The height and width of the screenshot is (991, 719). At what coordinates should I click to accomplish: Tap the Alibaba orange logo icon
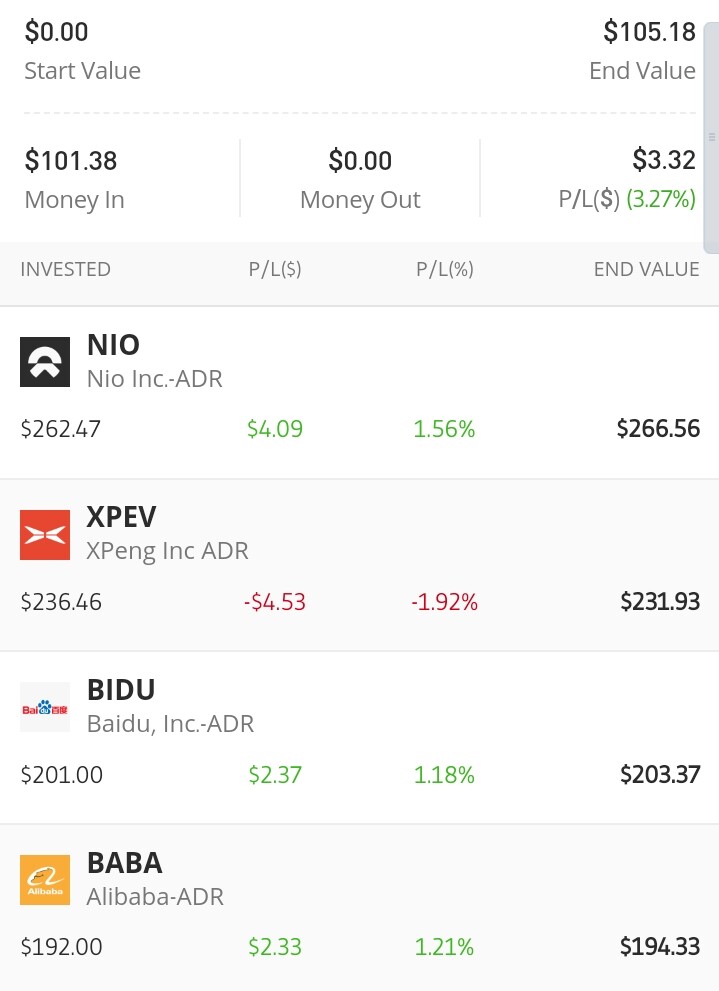pyautogui.click(x=45, y=880)
